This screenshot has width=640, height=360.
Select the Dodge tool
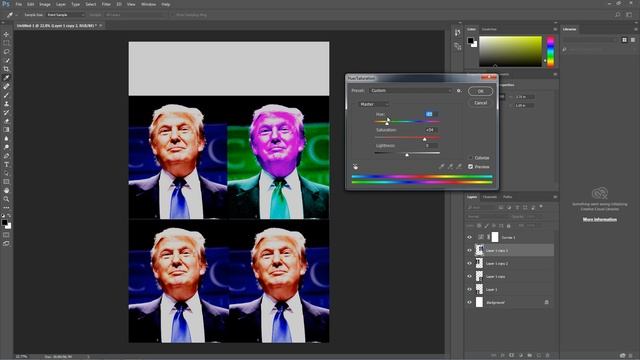click(x=6, y=147)
